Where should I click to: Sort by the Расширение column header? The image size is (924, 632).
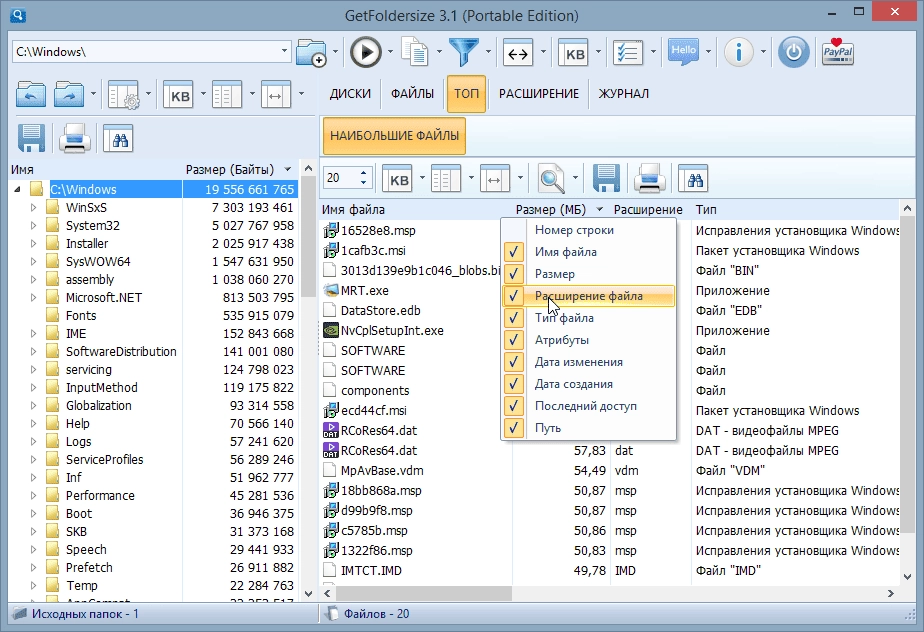pyautogui.click(x=648, y=209)
